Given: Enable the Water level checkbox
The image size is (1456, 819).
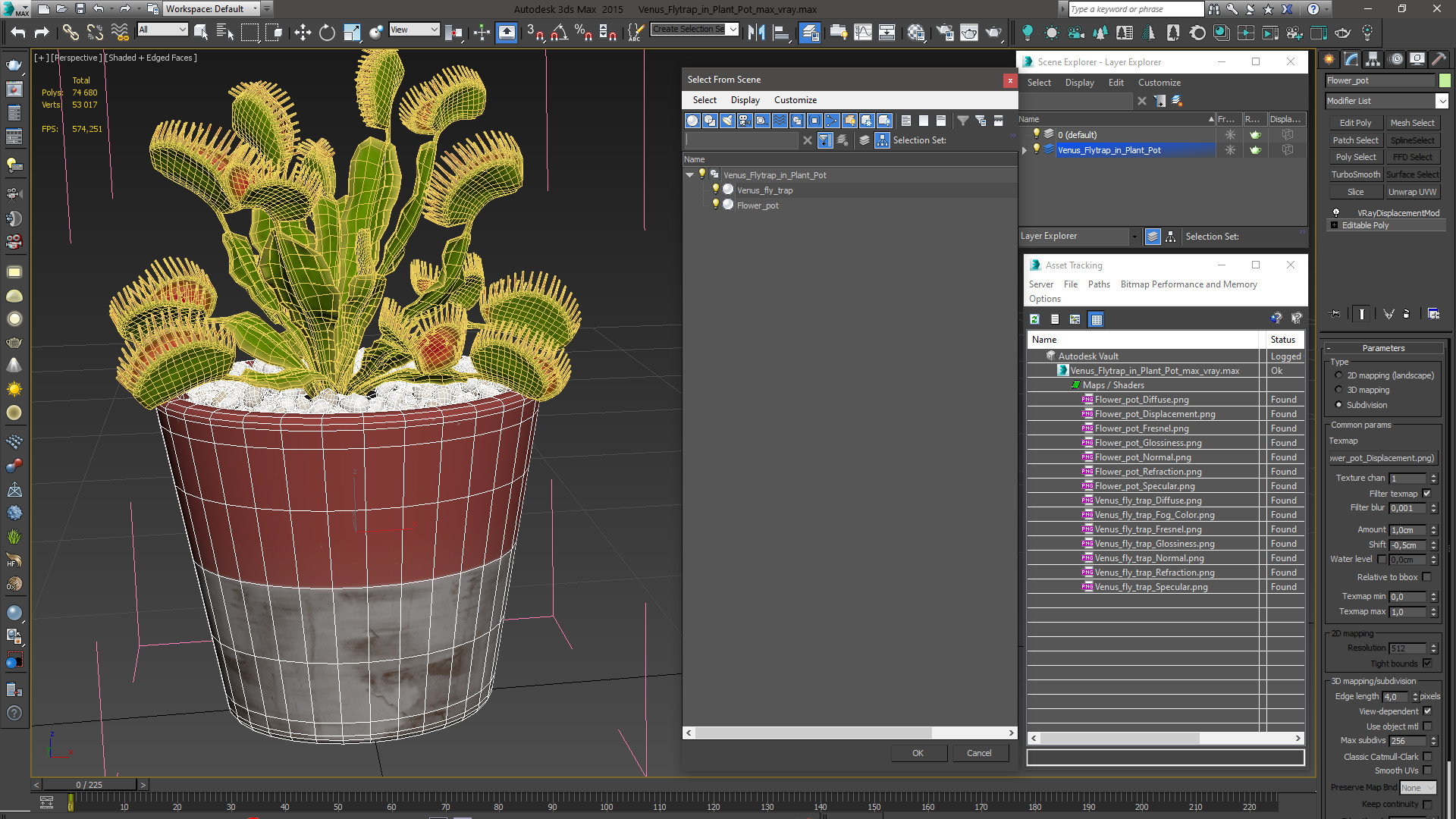Looking at the screenshot, I should coord(1382,560).
